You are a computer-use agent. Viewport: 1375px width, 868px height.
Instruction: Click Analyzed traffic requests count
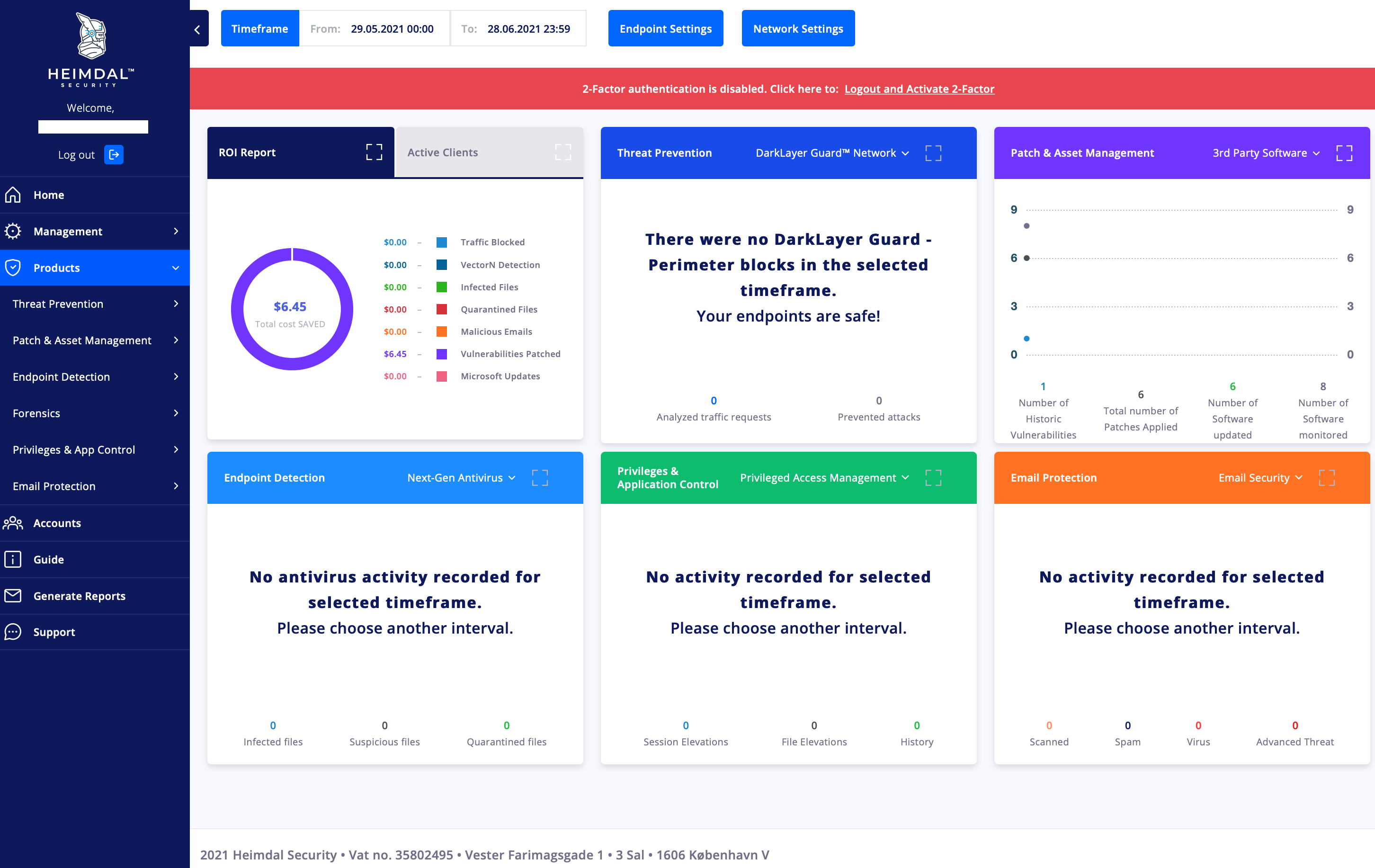[713, 401]
